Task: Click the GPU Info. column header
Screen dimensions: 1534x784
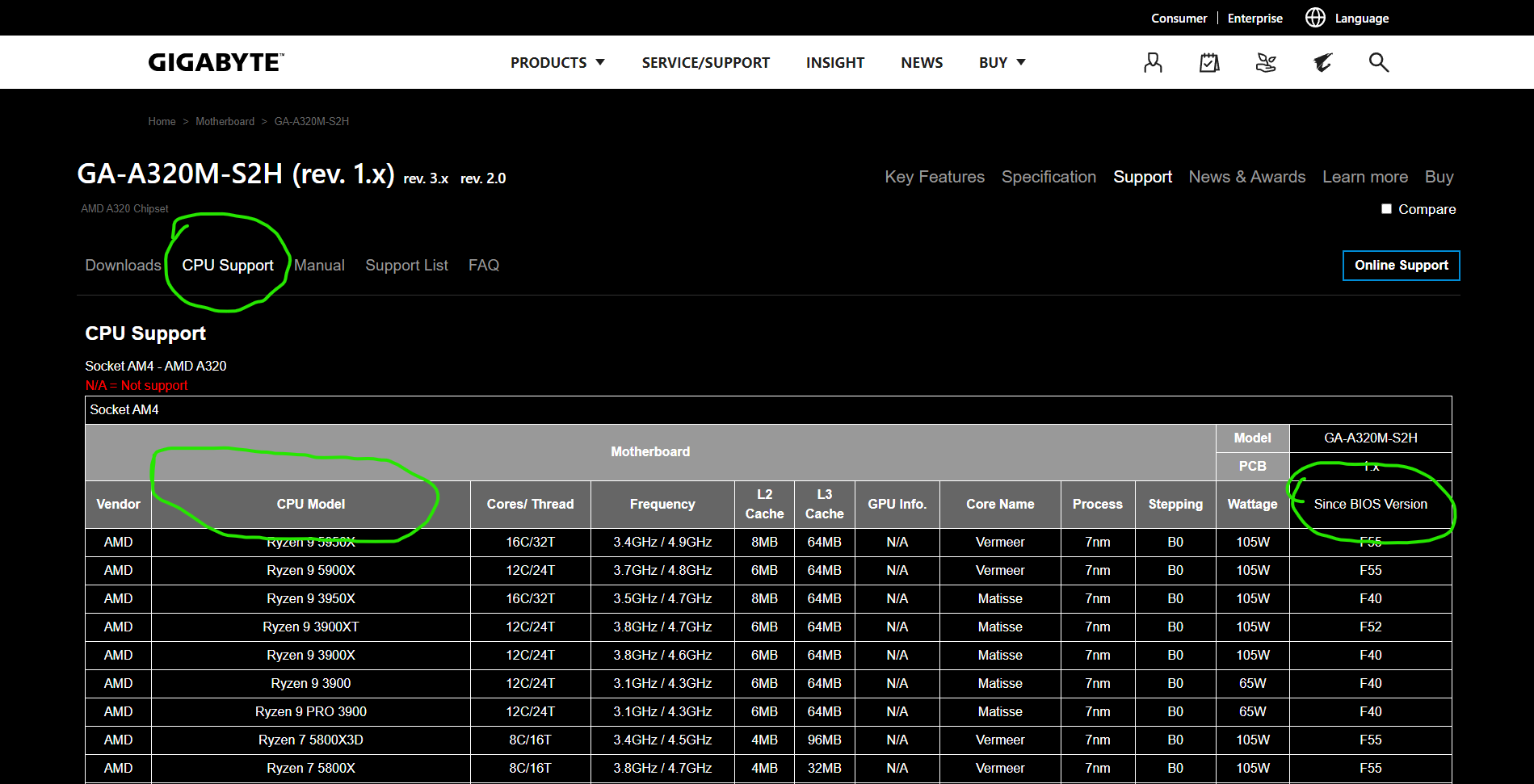Action: coord(897,505)
